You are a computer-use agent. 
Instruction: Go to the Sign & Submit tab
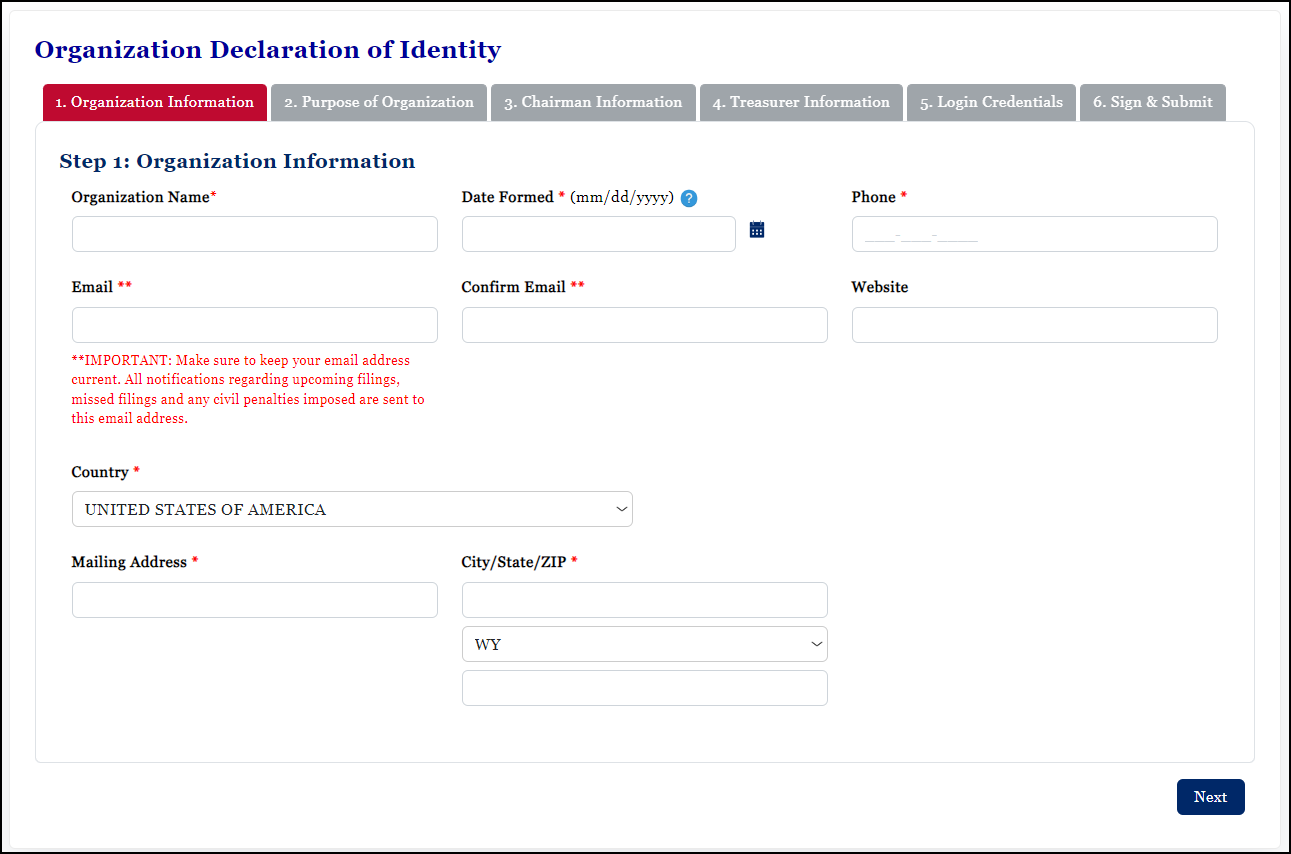(1152, 102)
